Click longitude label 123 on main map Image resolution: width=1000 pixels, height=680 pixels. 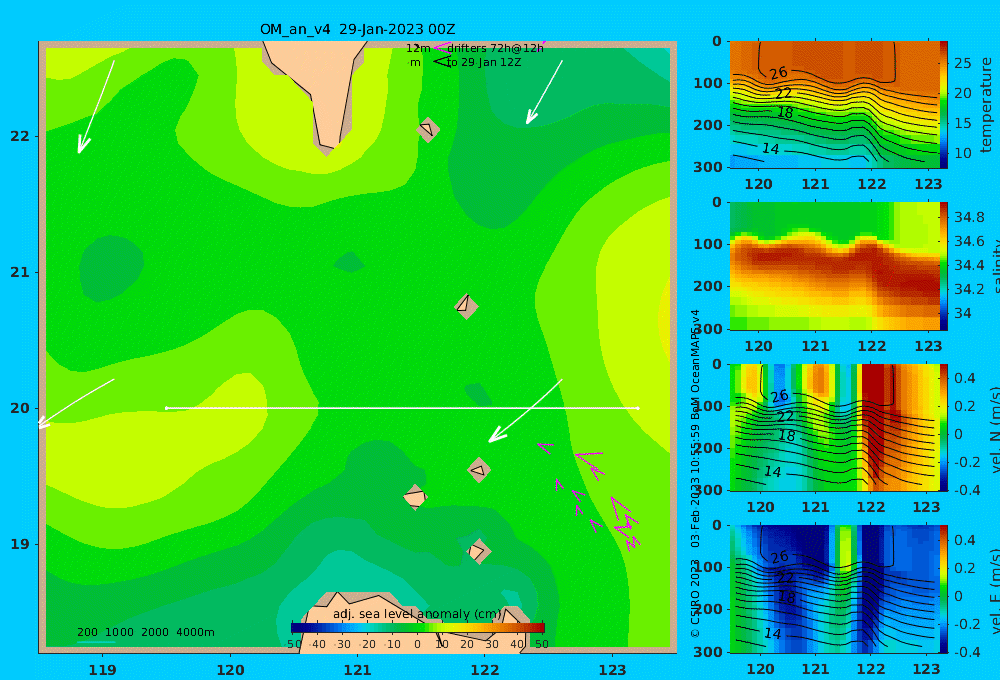tap(612, 670)
